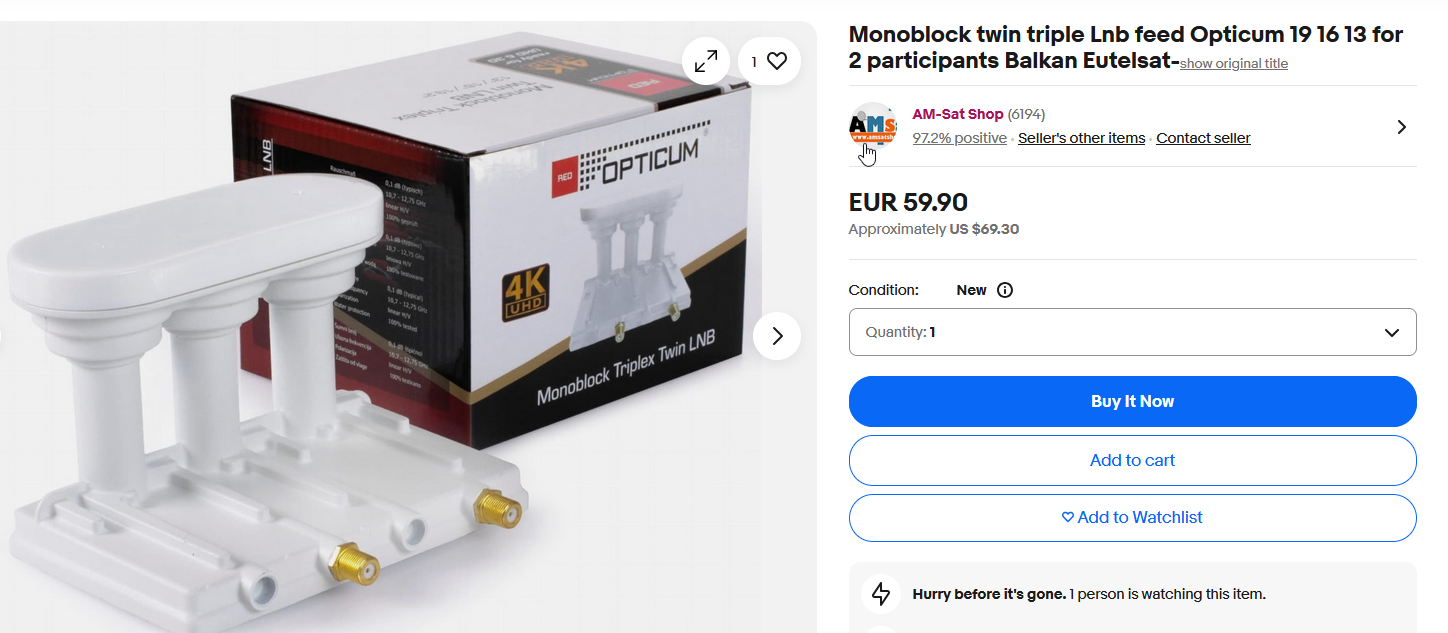Open the AM-Sat Shop seller link
The width and height of the screenshot is (1448, 633).
point(957,114)
